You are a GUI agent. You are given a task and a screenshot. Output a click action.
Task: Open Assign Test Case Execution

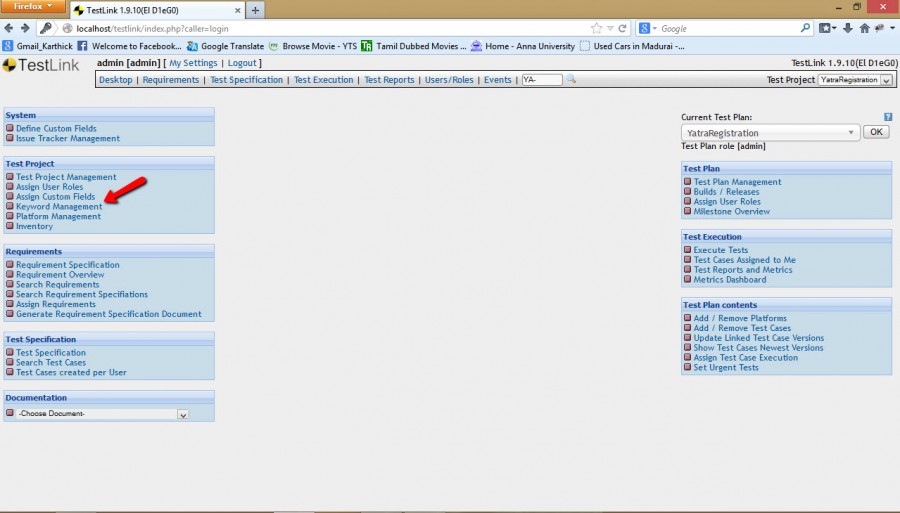(x=746, y=357)
